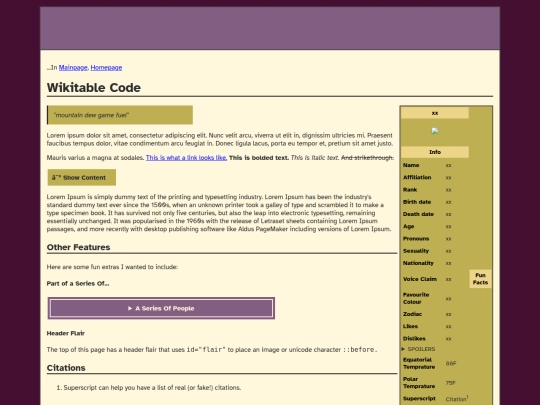Open the Mainpage breadcrumb link
The image size is (540, 405).
(x=73, y=68)
